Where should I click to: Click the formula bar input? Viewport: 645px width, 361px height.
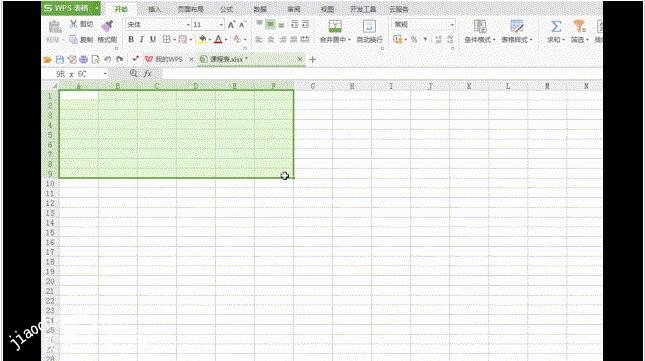(x=382, y=74)
